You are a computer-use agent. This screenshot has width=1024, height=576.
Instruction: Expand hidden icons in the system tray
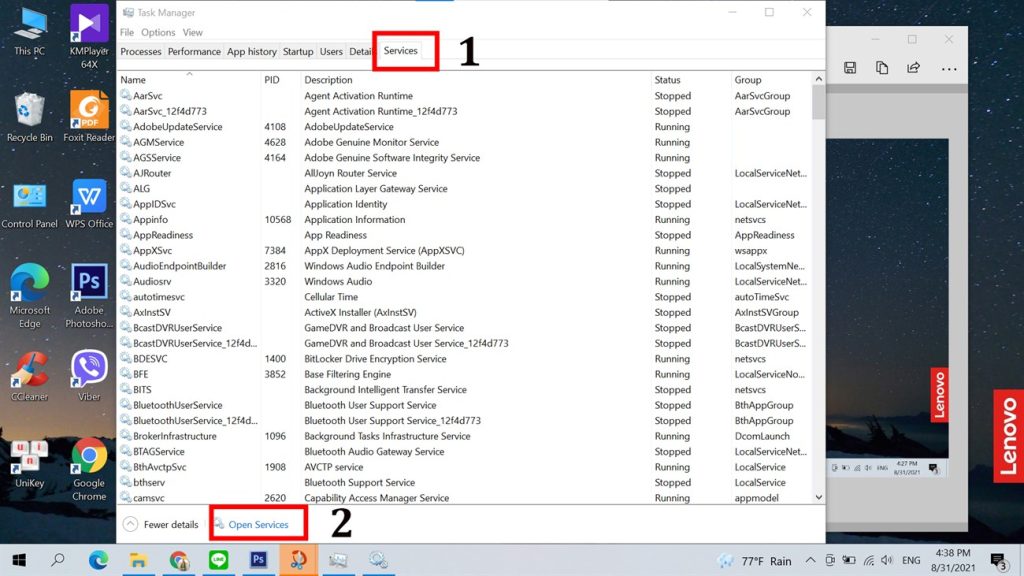[811, 561]
